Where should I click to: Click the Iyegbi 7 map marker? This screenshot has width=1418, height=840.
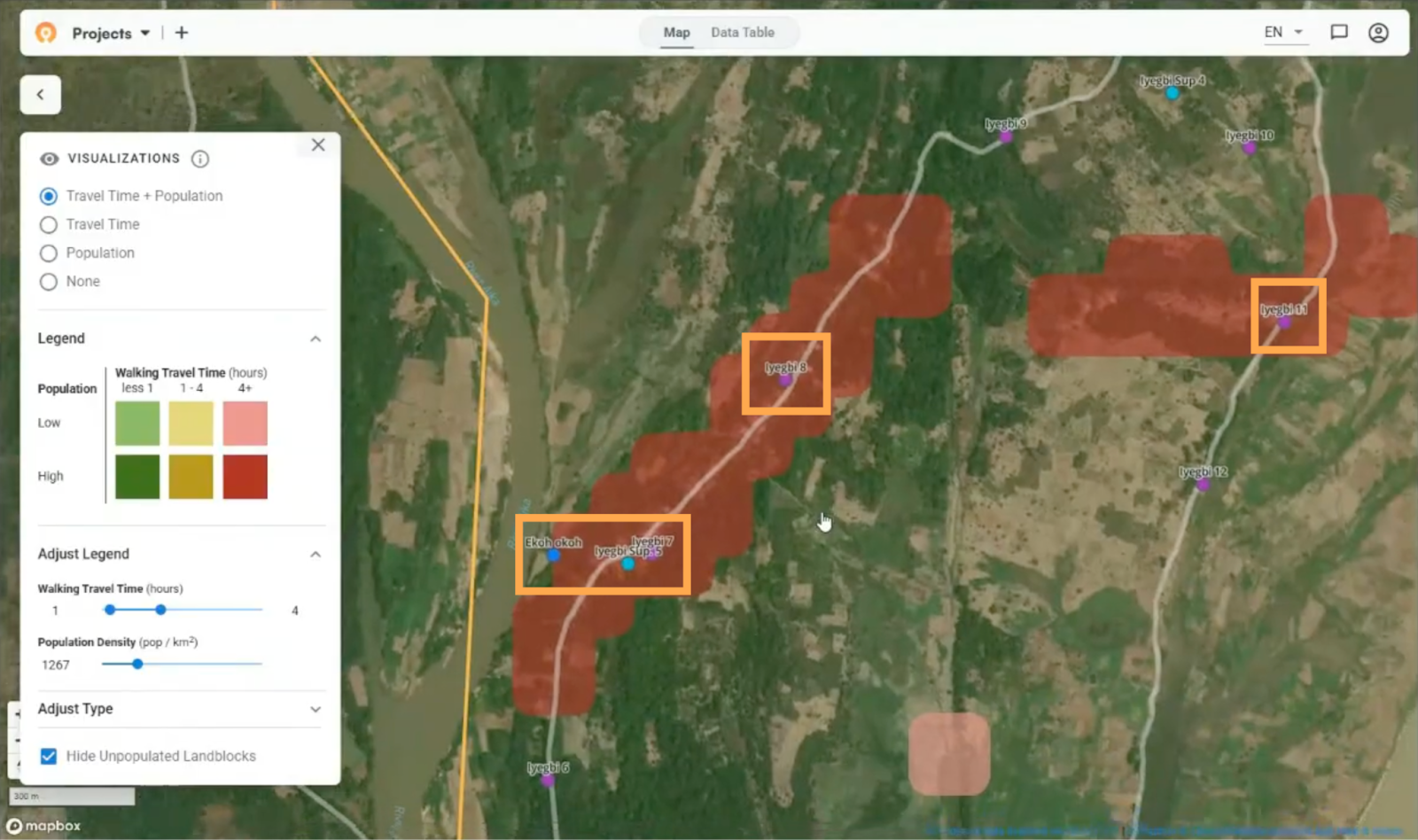(x=653, y=554)
